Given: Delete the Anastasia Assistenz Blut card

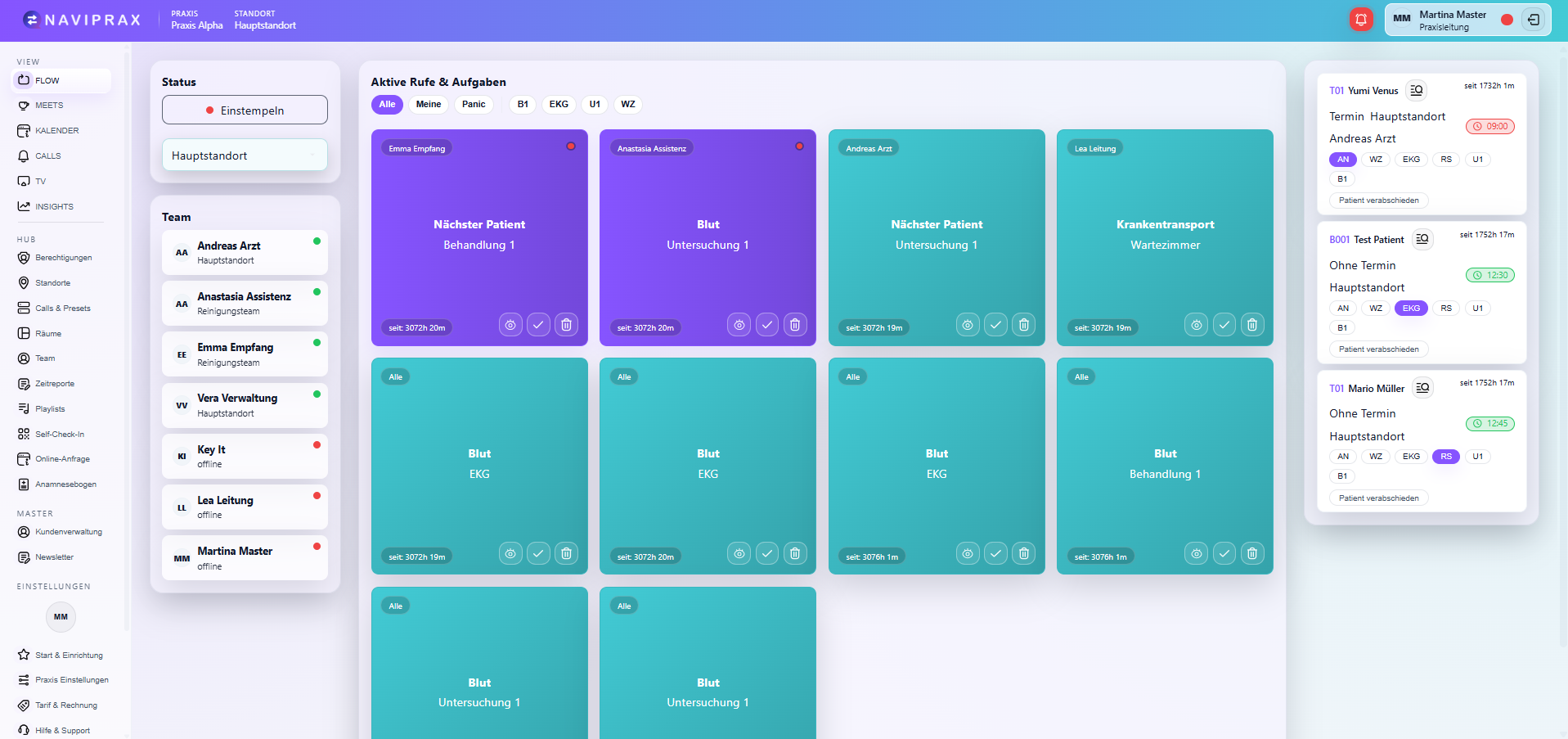Looking at the screenshot, I should [x=794, y=325].
